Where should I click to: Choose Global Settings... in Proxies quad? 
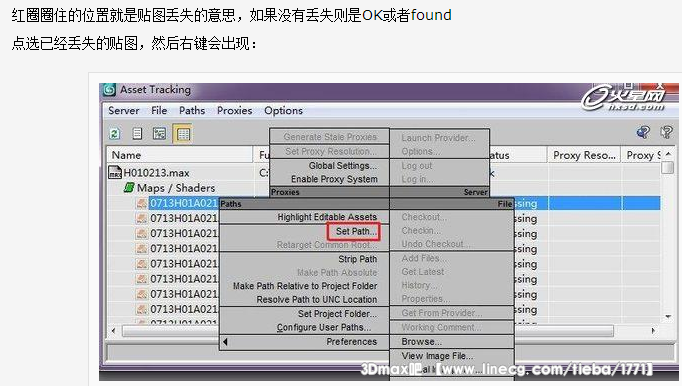tap(343, 165)
